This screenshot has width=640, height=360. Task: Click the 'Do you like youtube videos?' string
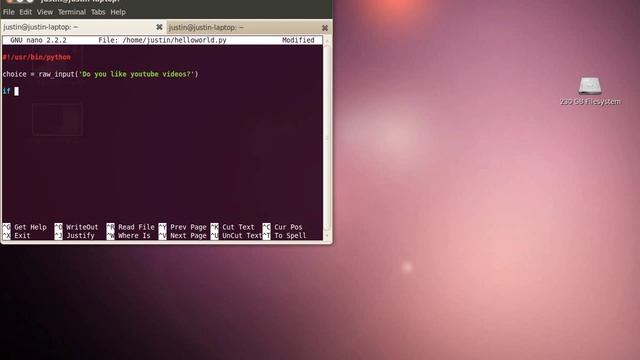(x=136, y=74)
